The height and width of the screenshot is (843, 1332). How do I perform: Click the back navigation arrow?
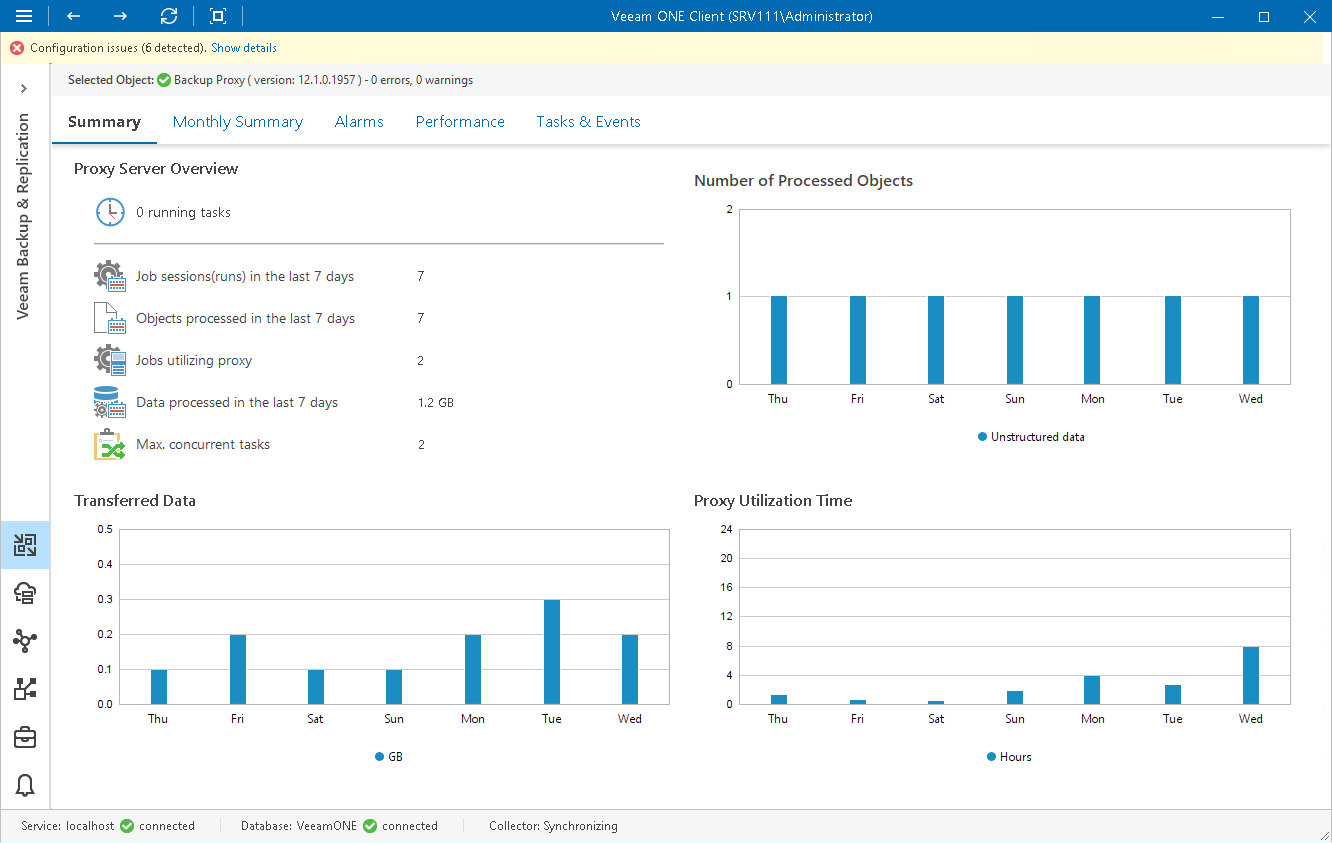[x=70, y=16]
